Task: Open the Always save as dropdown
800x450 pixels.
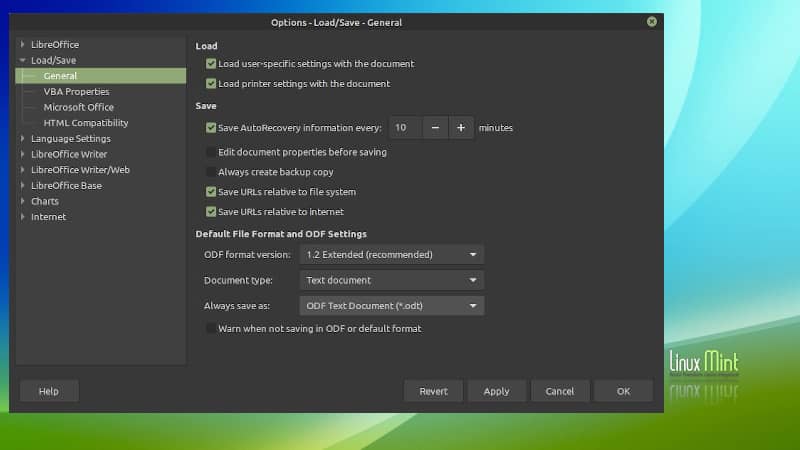Action: point(391,306)
